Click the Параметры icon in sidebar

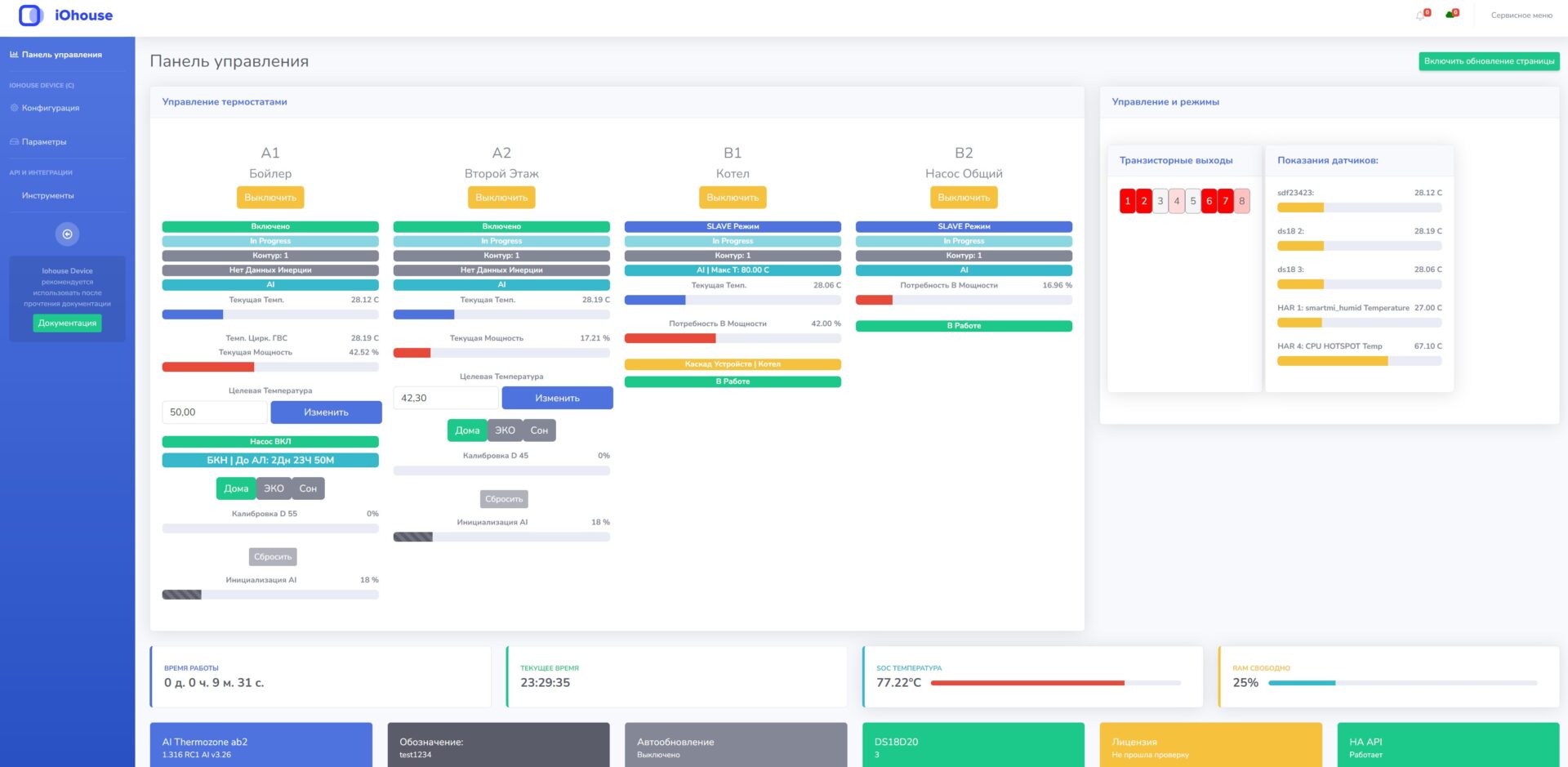click(14, 142)
